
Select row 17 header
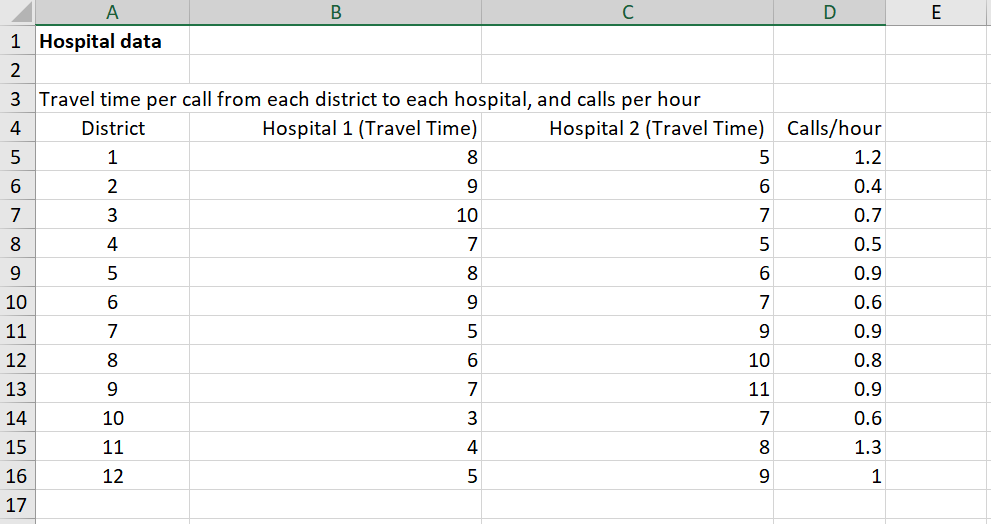click(x=18, y=504)
